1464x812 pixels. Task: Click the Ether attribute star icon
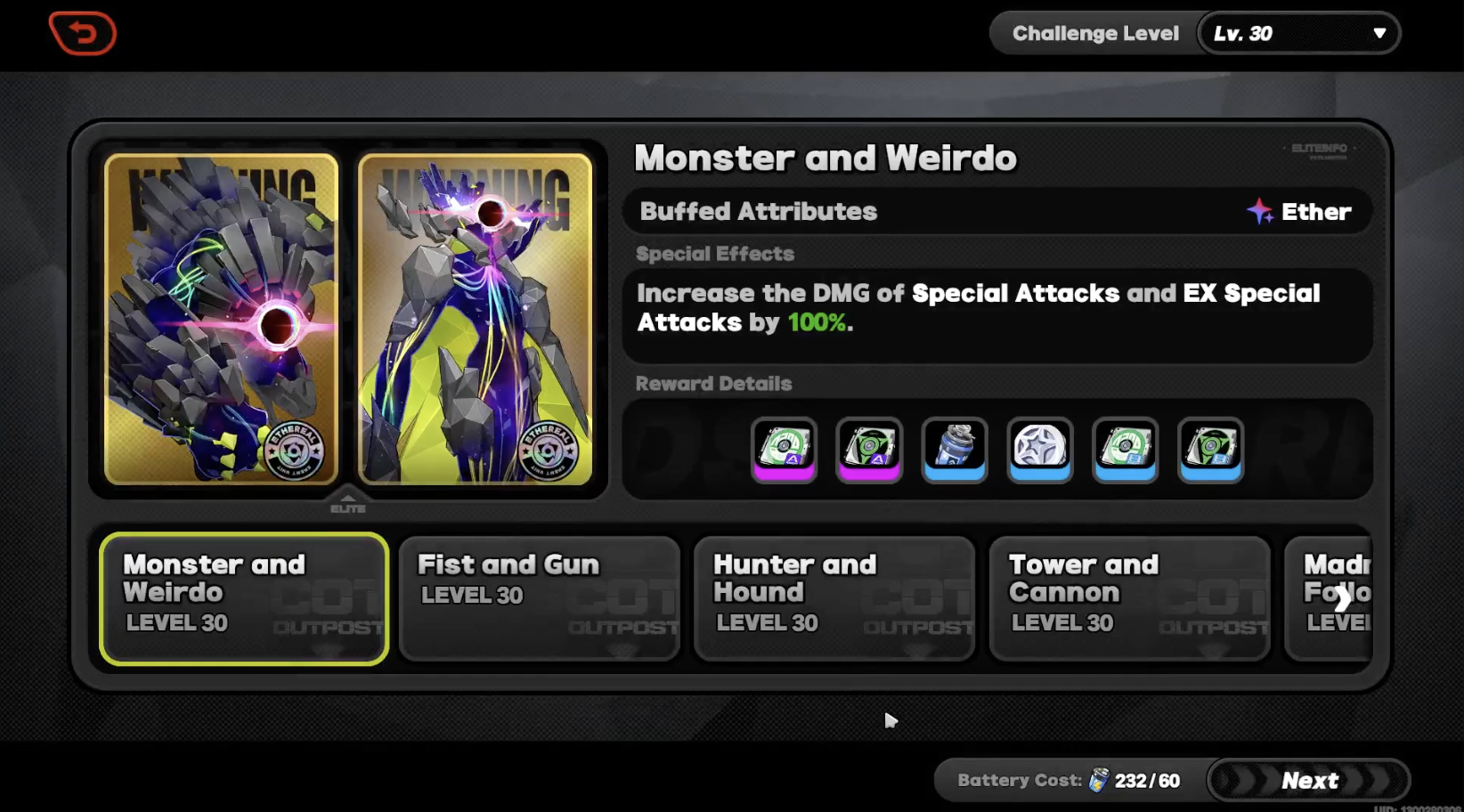pyautogui.click(x=1260, y=211)
